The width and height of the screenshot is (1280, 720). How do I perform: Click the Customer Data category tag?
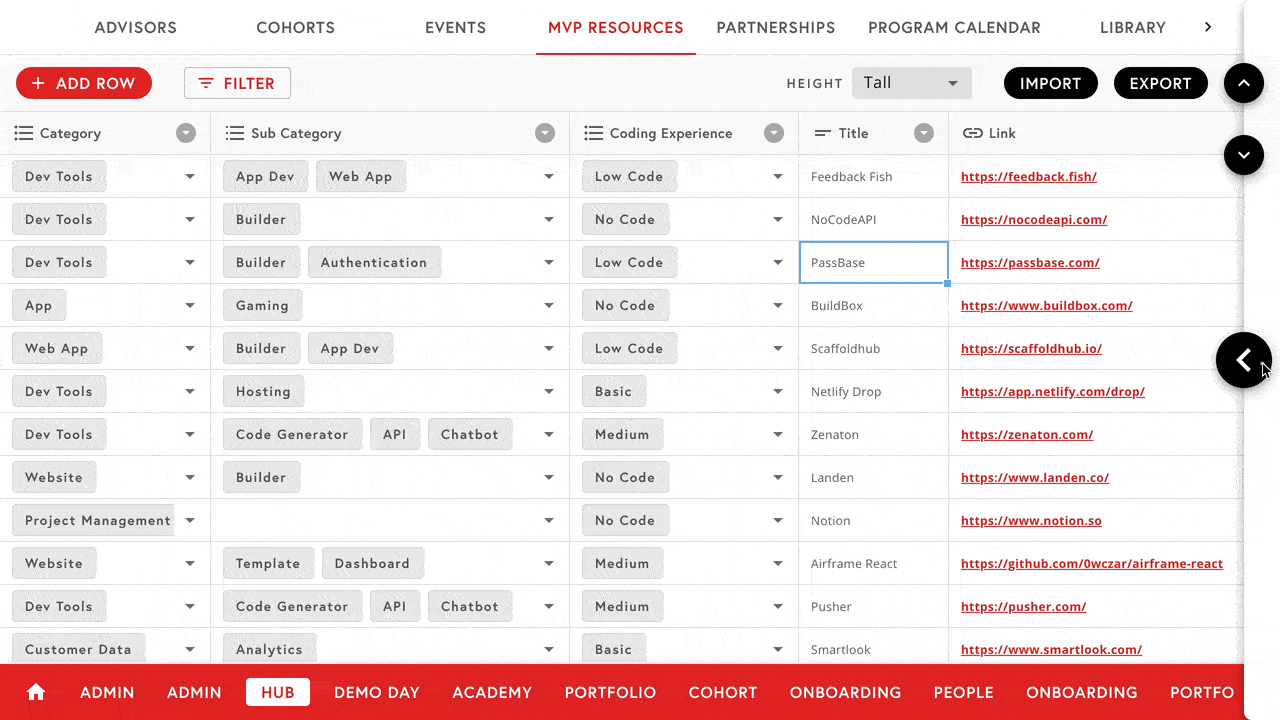(78, 650)
